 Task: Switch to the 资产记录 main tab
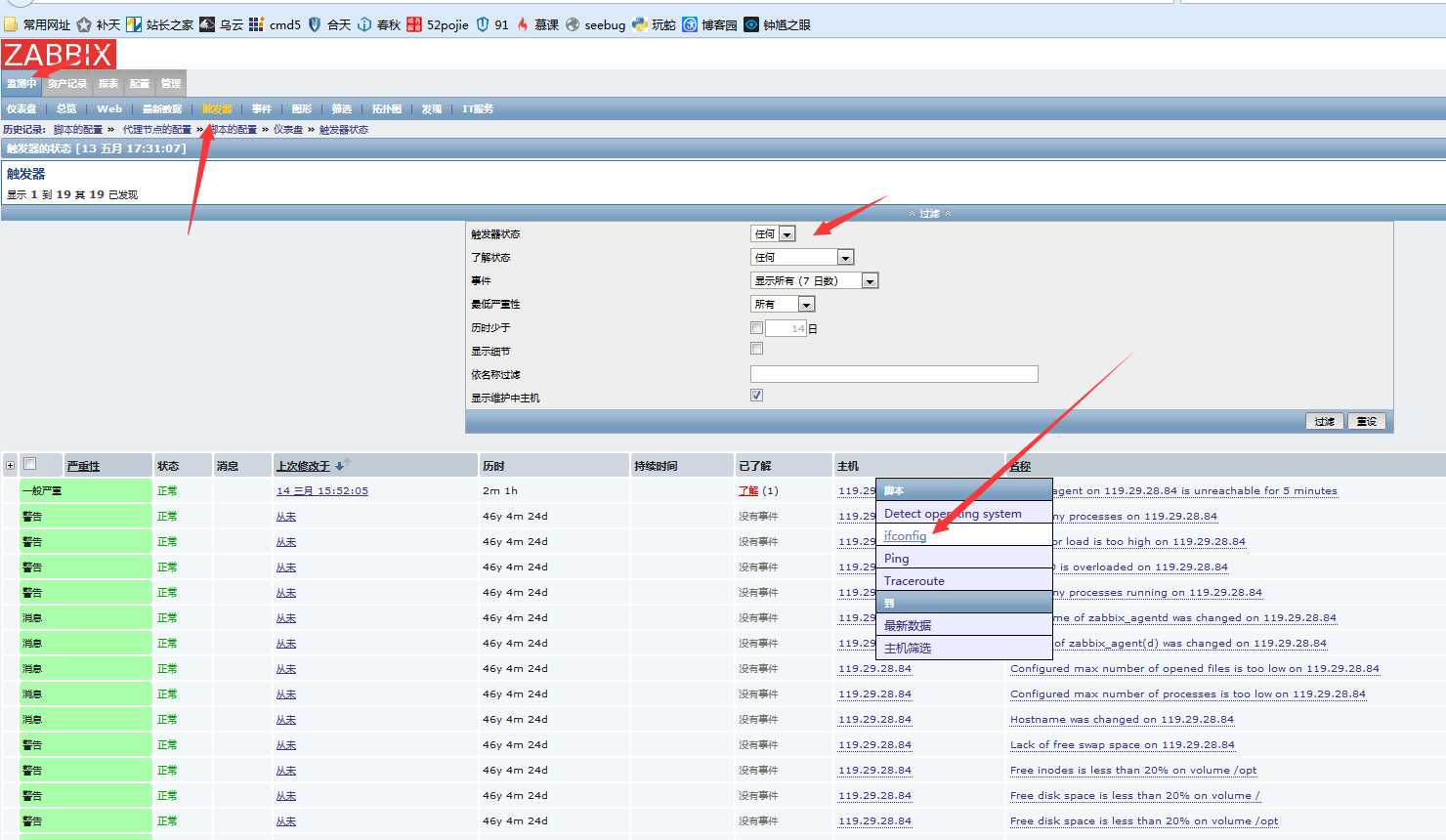coord(67,83)
